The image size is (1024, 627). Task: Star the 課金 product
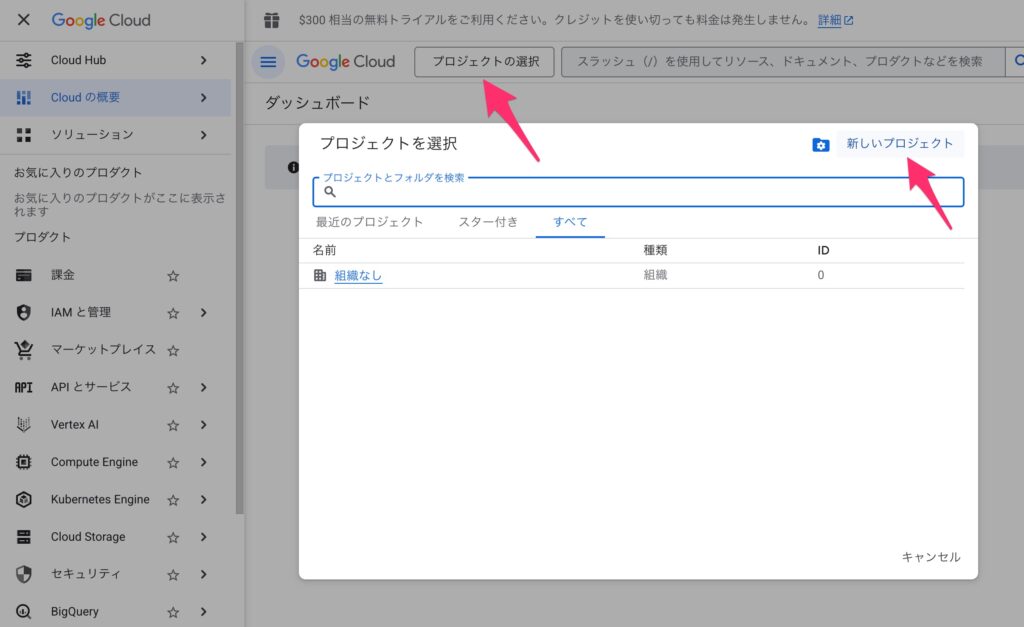pos(173,276)
